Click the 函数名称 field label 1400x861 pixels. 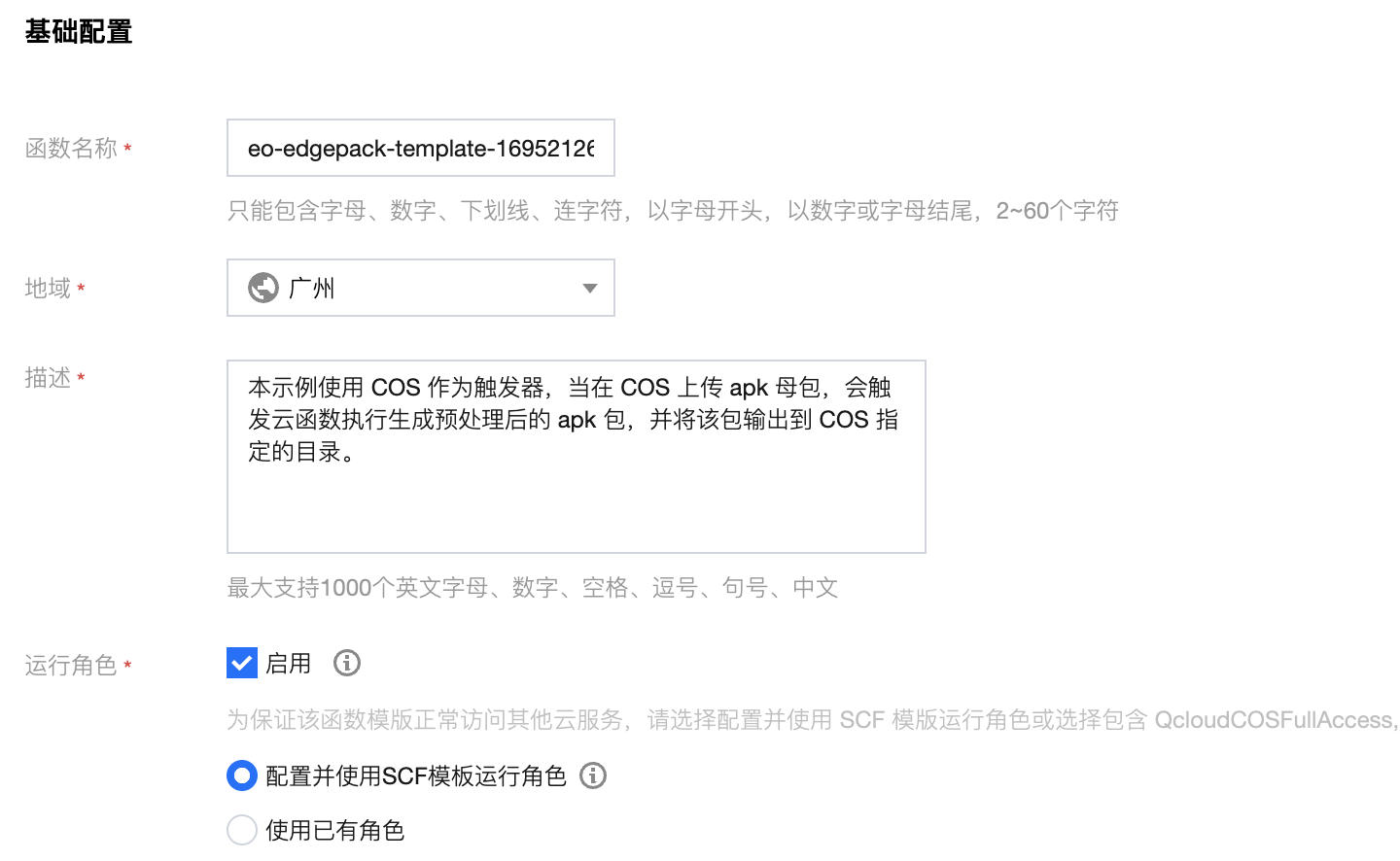[x=70, y=148]
